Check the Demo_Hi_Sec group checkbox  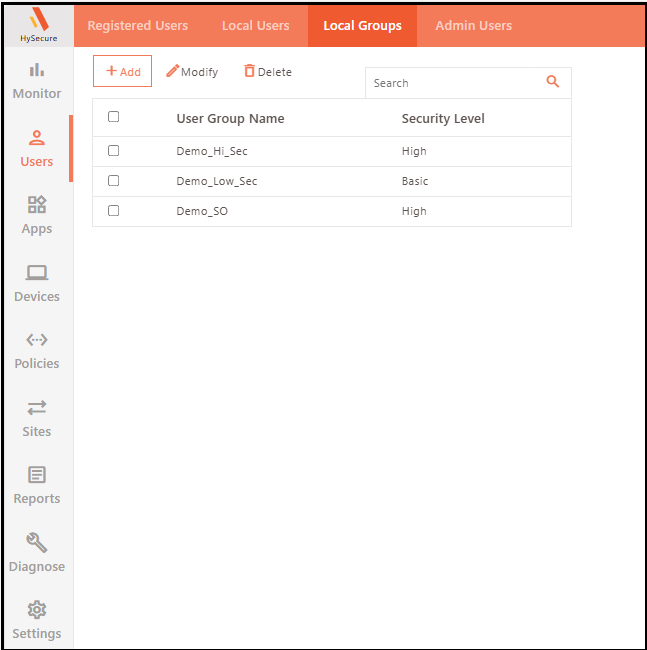tap(113, 151)
